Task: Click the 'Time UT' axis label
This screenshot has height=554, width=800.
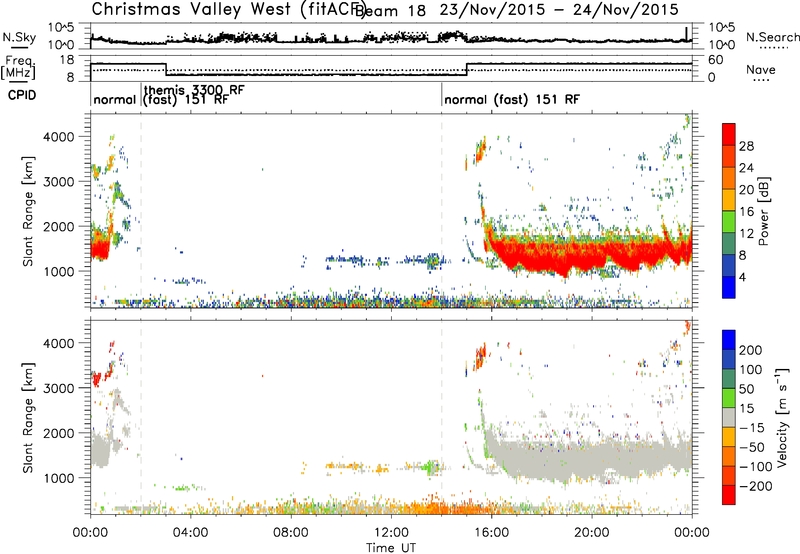Action: (391, 547)
